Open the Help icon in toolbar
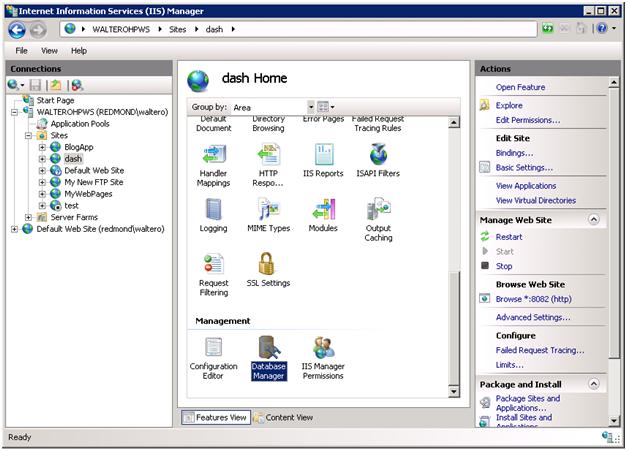 pos(602,28)
